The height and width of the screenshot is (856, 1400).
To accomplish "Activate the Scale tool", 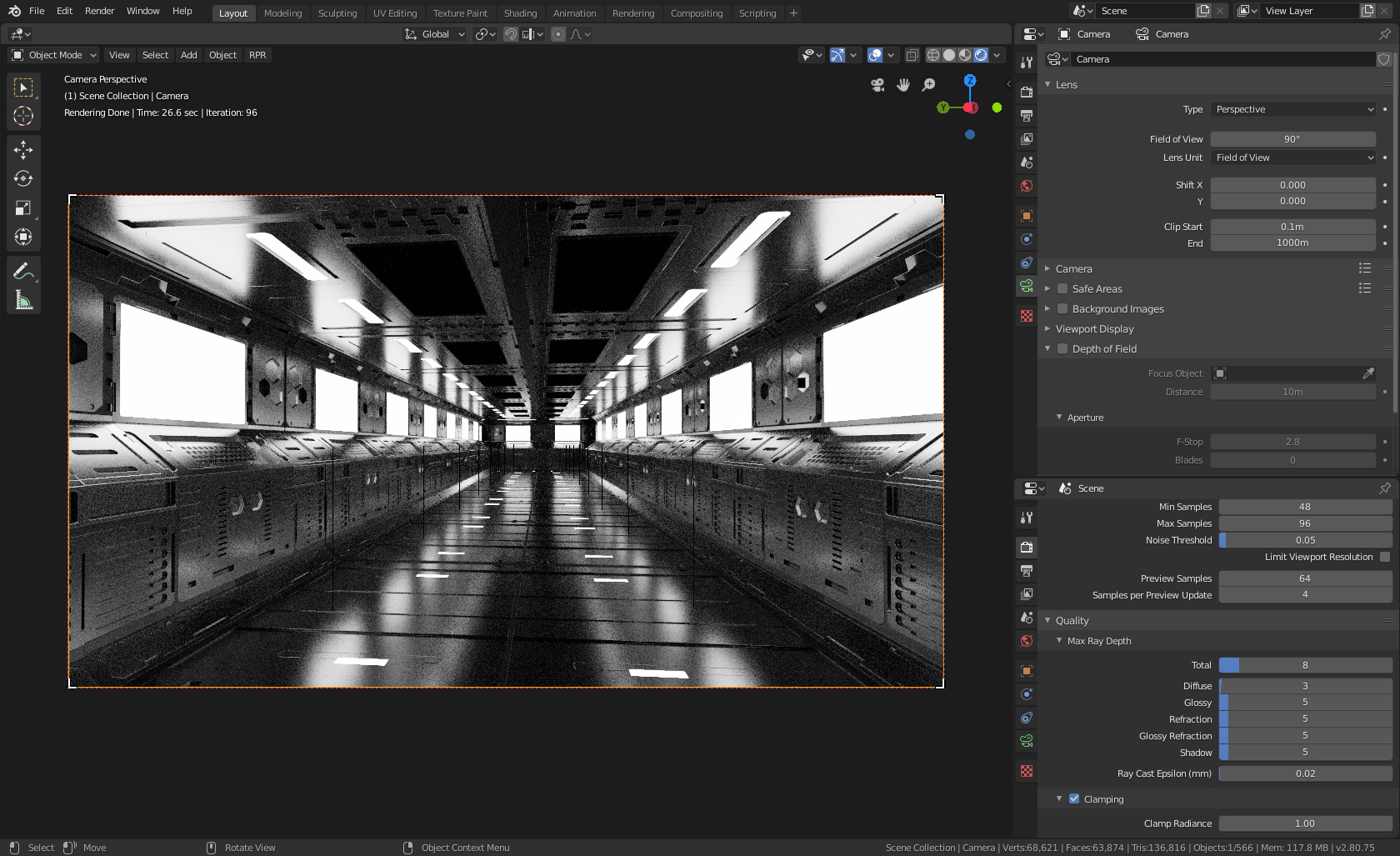I will [23, 208].
